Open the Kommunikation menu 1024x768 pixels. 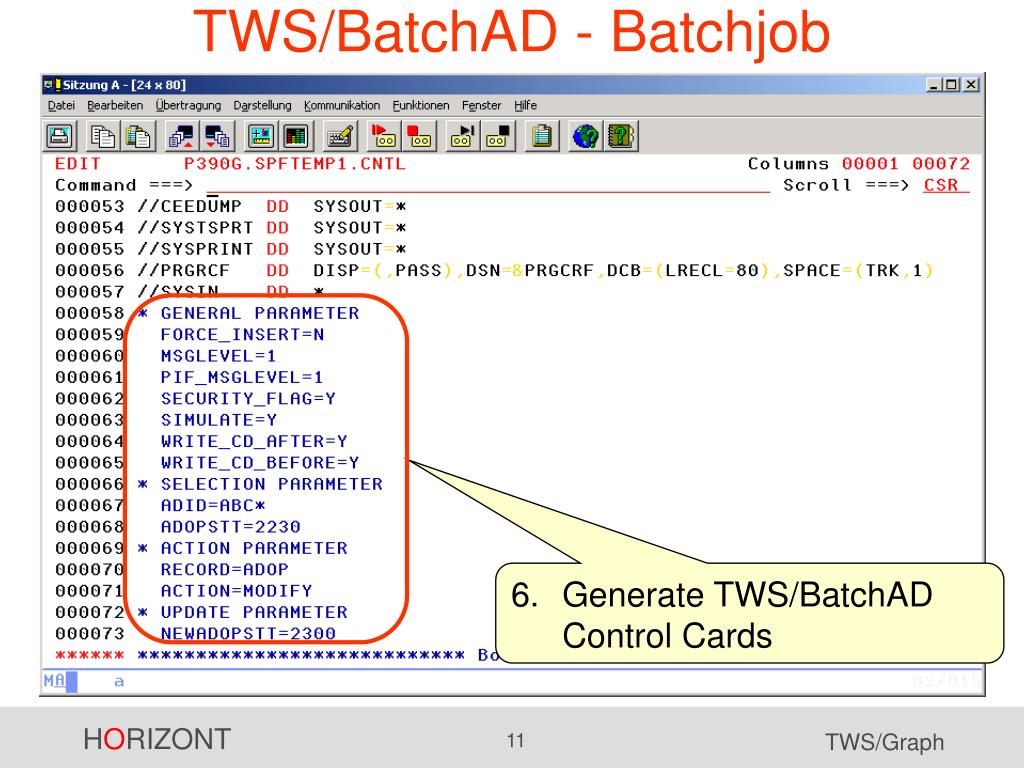[x=342, y=105]
